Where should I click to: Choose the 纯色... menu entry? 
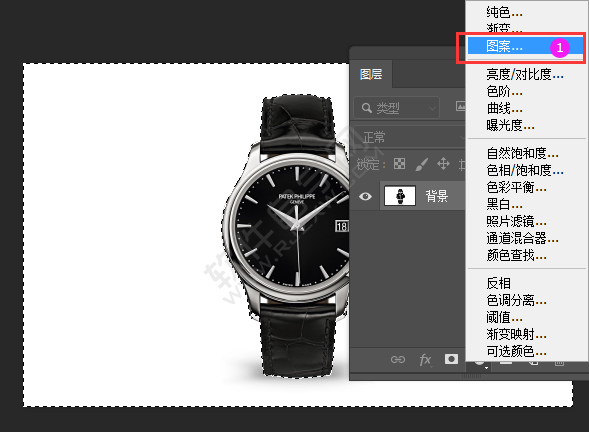coord(504,12)
